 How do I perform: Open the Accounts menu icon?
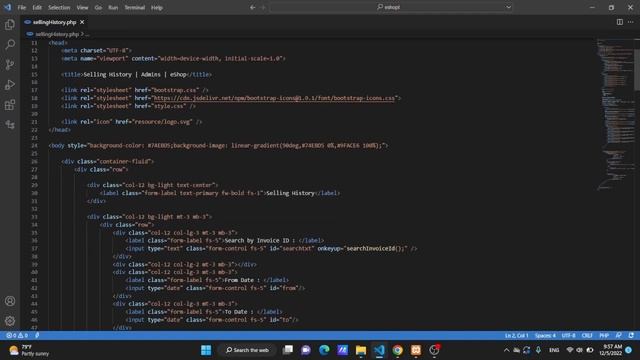pyautogui.click(x=10, y=301)
